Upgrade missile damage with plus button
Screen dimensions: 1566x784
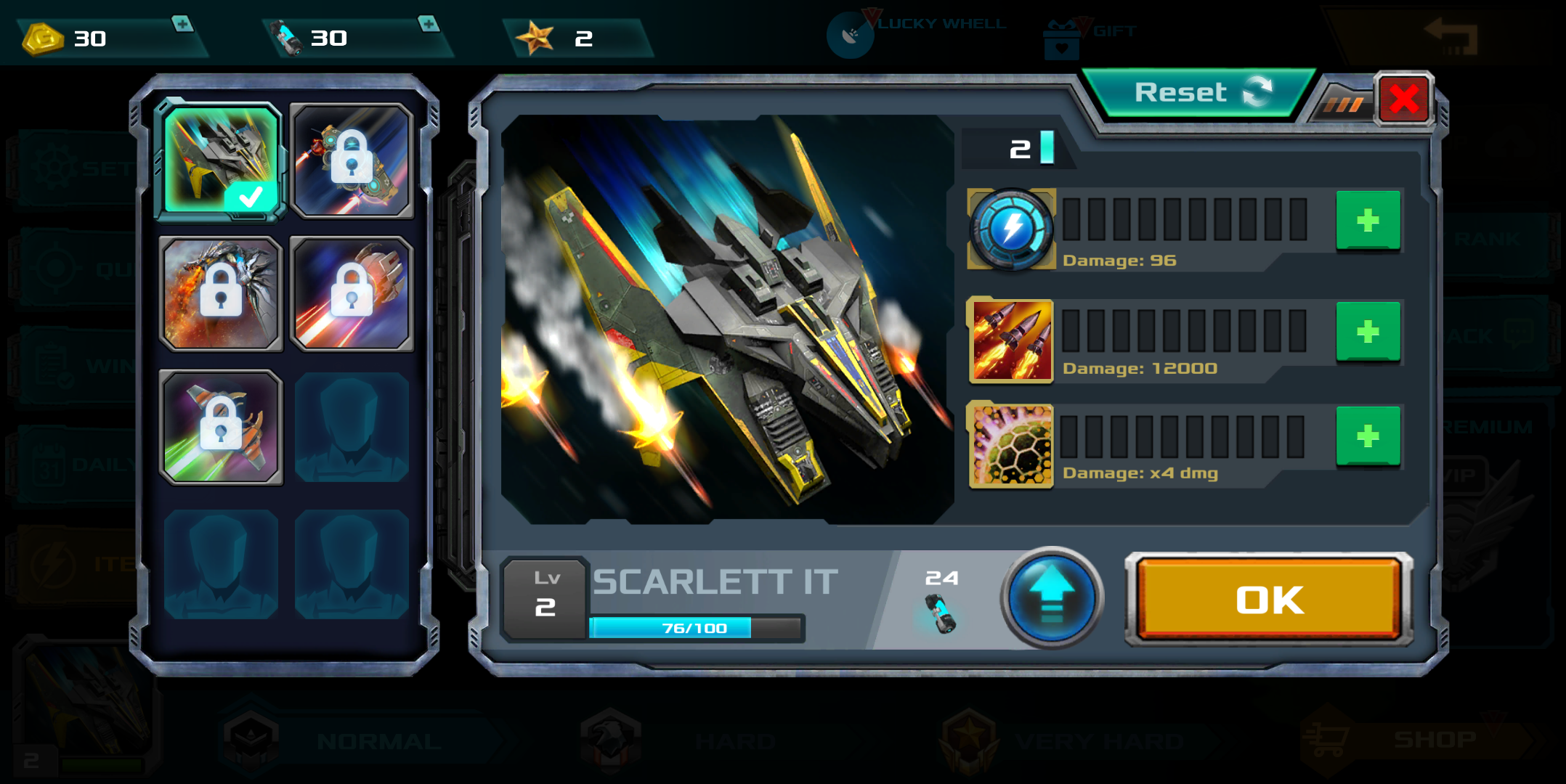click(x=1368, y=331)
